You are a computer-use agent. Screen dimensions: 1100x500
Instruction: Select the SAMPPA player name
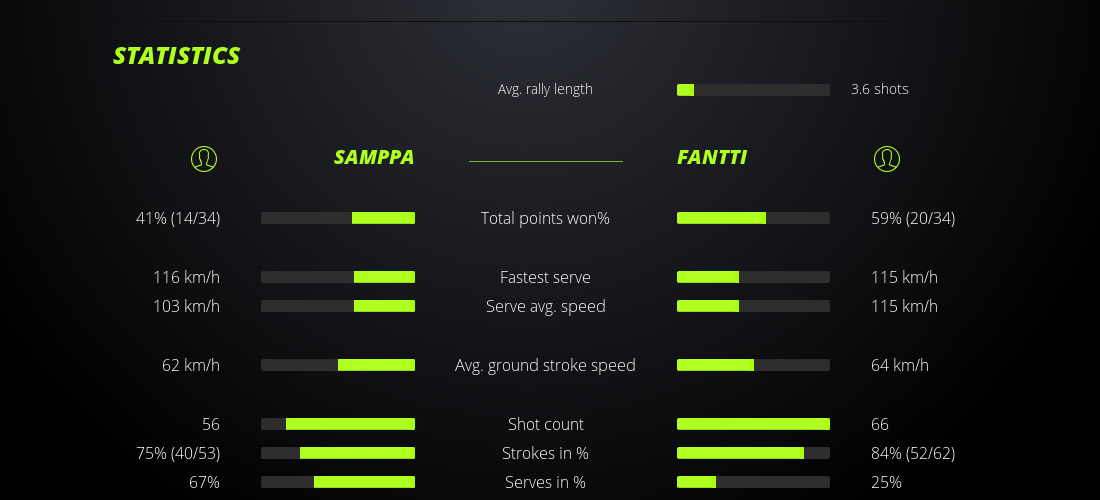374,158
